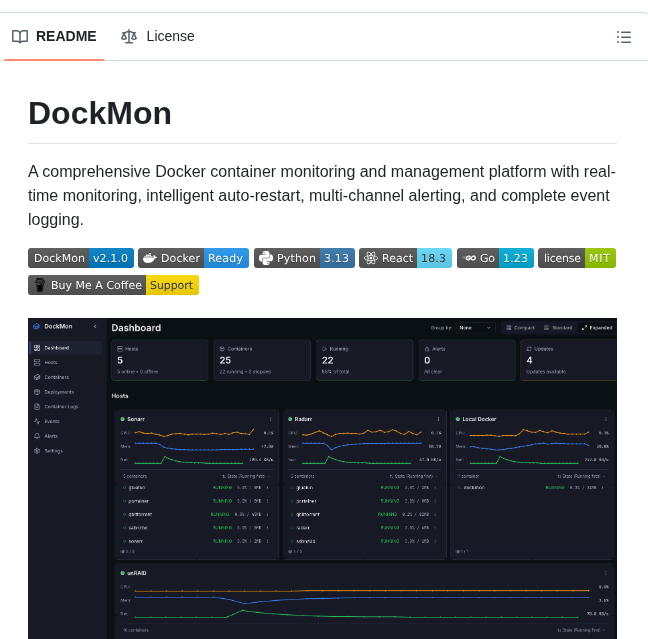The width and height of the screenshot is (648, 639).
Task: Click the Running stat card showing 22
Action: point(364,360)
